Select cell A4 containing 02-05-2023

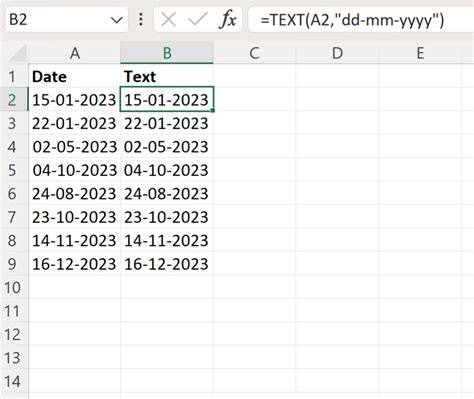pyautogui.click(x=75, y=147)
